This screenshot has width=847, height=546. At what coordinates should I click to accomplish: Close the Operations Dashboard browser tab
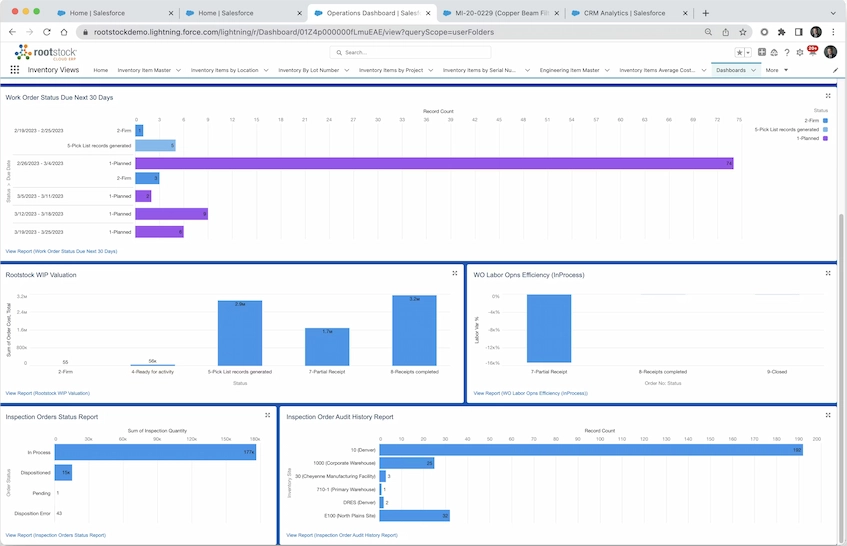(428, 13)
